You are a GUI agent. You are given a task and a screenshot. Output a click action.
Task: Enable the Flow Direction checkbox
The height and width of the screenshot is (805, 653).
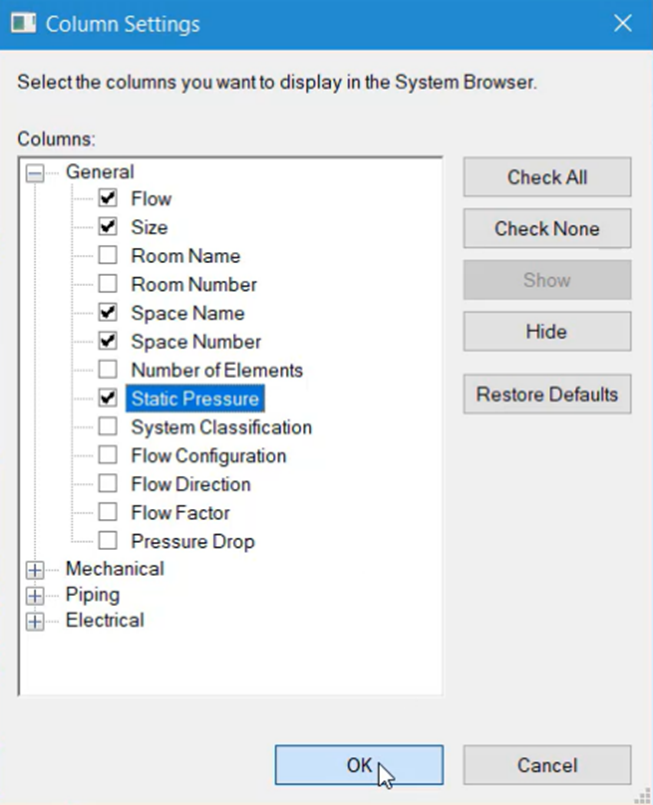click(108, 484)
